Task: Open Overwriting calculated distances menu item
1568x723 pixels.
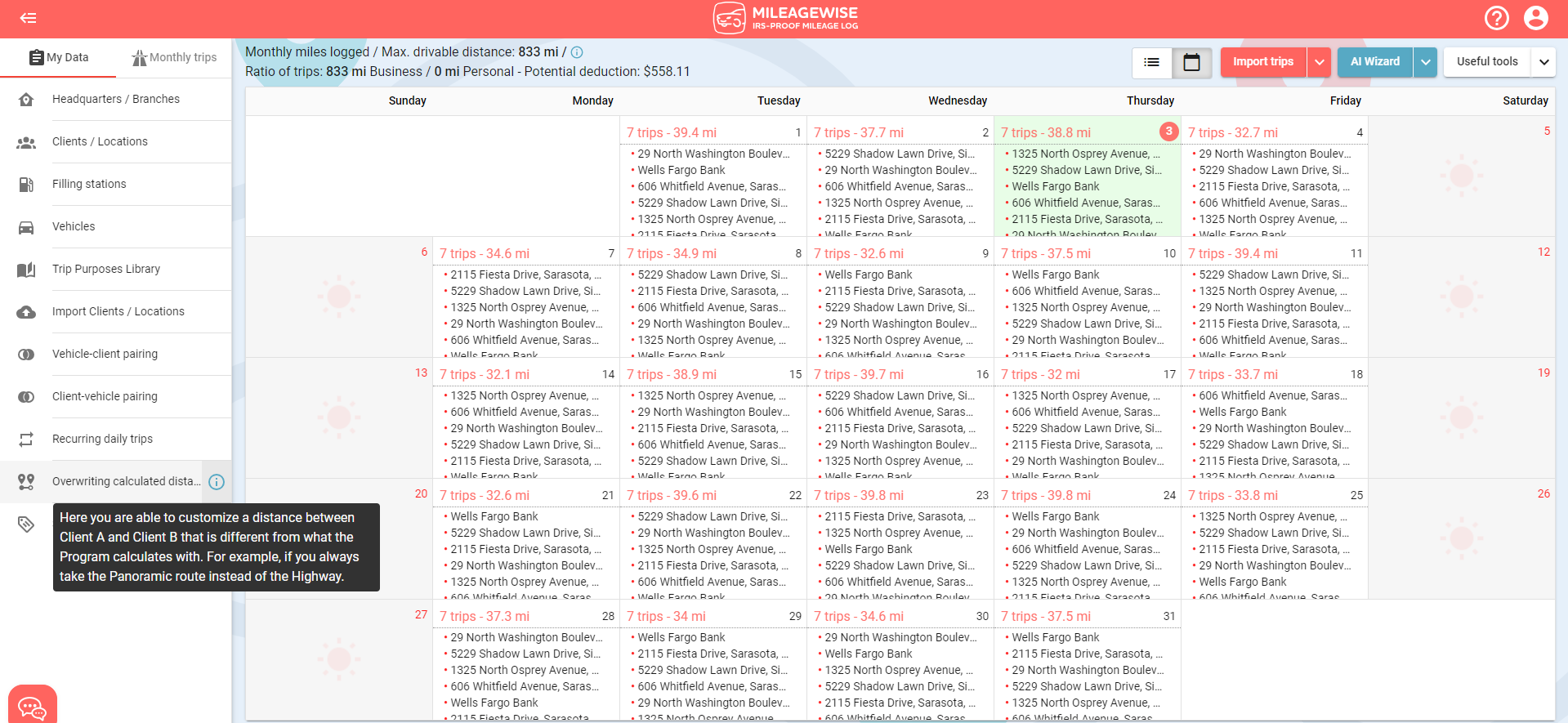Action: point(116,482)
